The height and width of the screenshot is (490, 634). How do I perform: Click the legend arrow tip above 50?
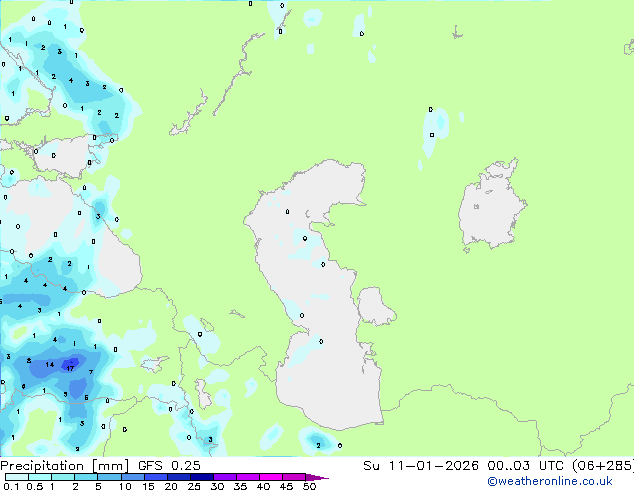click(317, 477)
